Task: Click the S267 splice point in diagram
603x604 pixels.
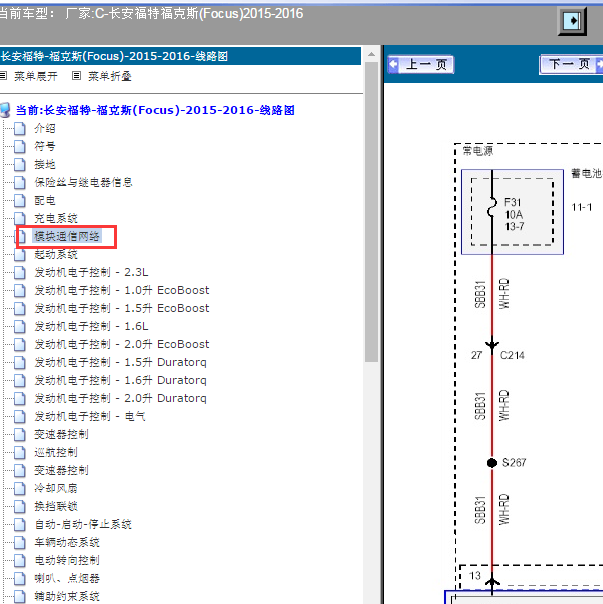Action: [x=492, y=462]
